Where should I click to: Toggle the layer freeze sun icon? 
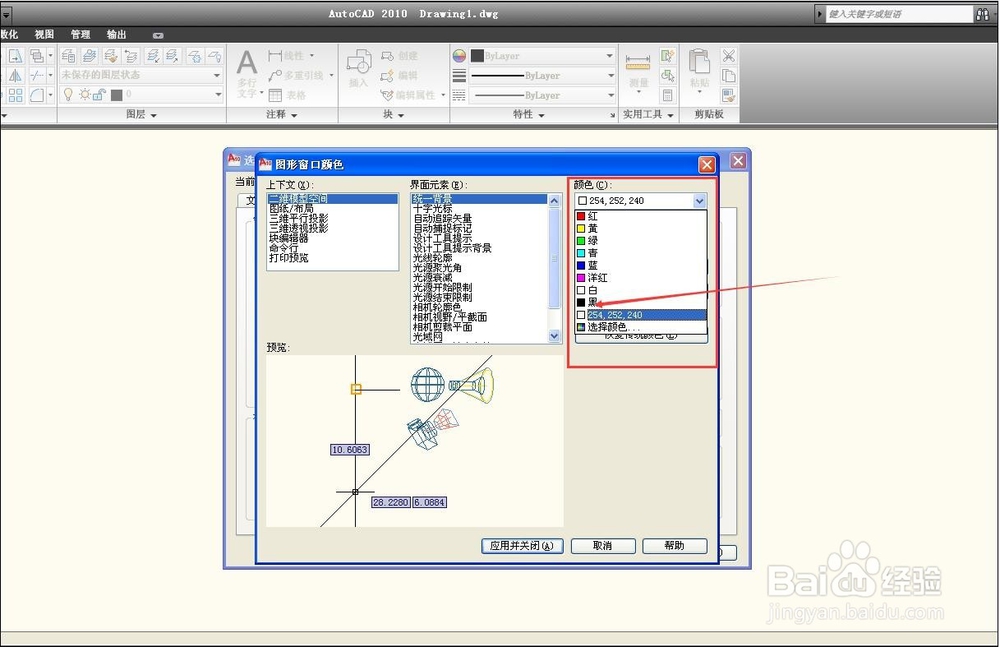(85, 94)
